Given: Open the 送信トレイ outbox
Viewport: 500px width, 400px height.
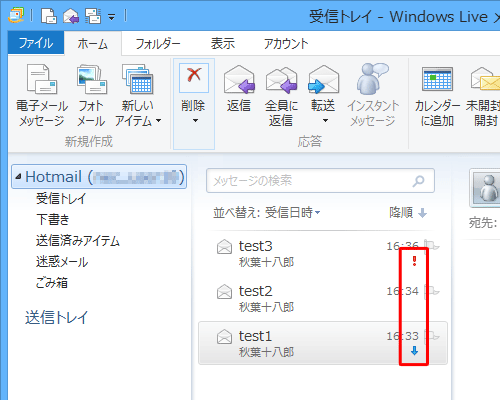Looking at the screenshot, I should (x=56, y=317).
